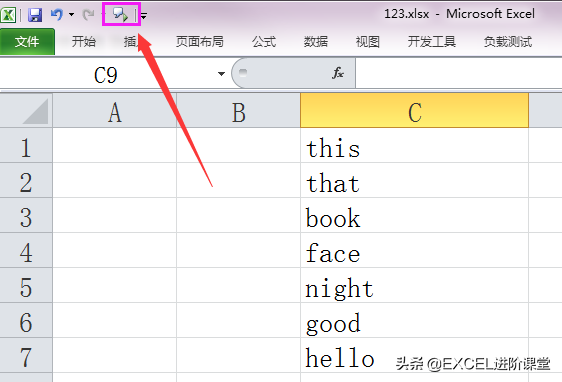Select the cell containing 'this'
This screenshot has height=382, width=562.
415,145
